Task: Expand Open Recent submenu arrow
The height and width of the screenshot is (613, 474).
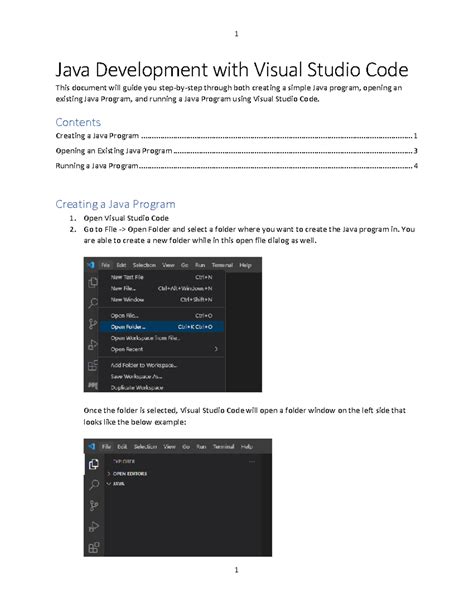Action: click(216, 349)
